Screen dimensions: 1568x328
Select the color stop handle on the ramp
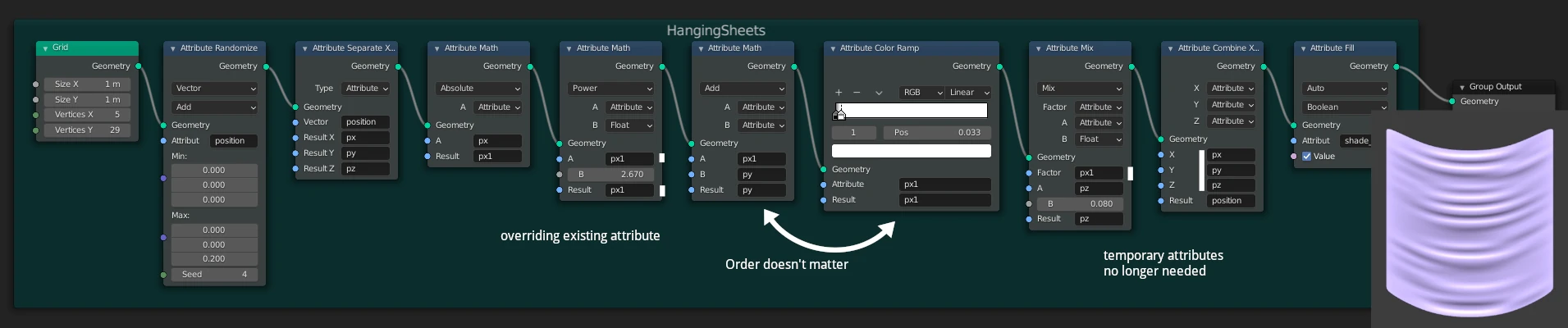tap(839, 112)
